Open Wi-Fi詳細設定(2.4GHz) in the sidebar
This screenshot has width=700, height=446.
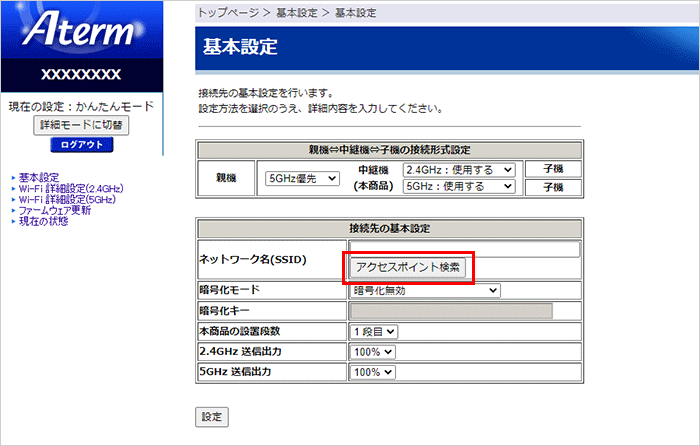click(x=70, y=188)
